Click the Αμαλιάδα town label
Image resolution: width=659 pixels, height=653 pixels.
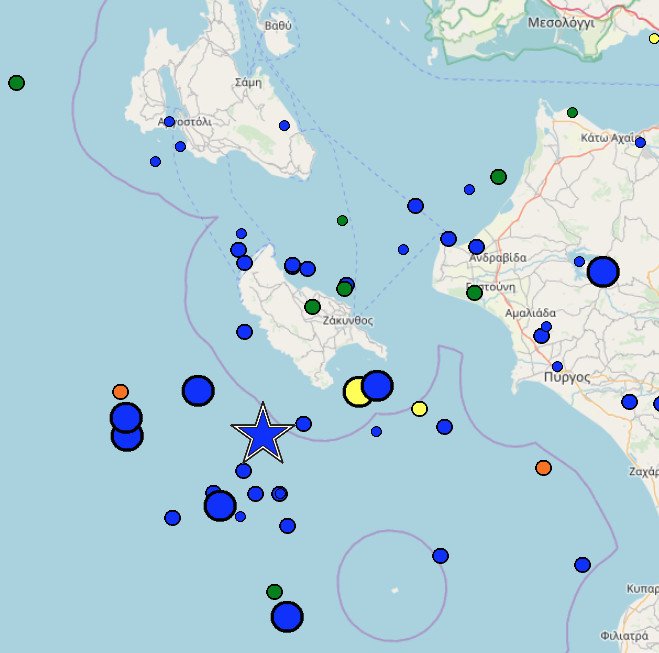[x=531, y=312]
